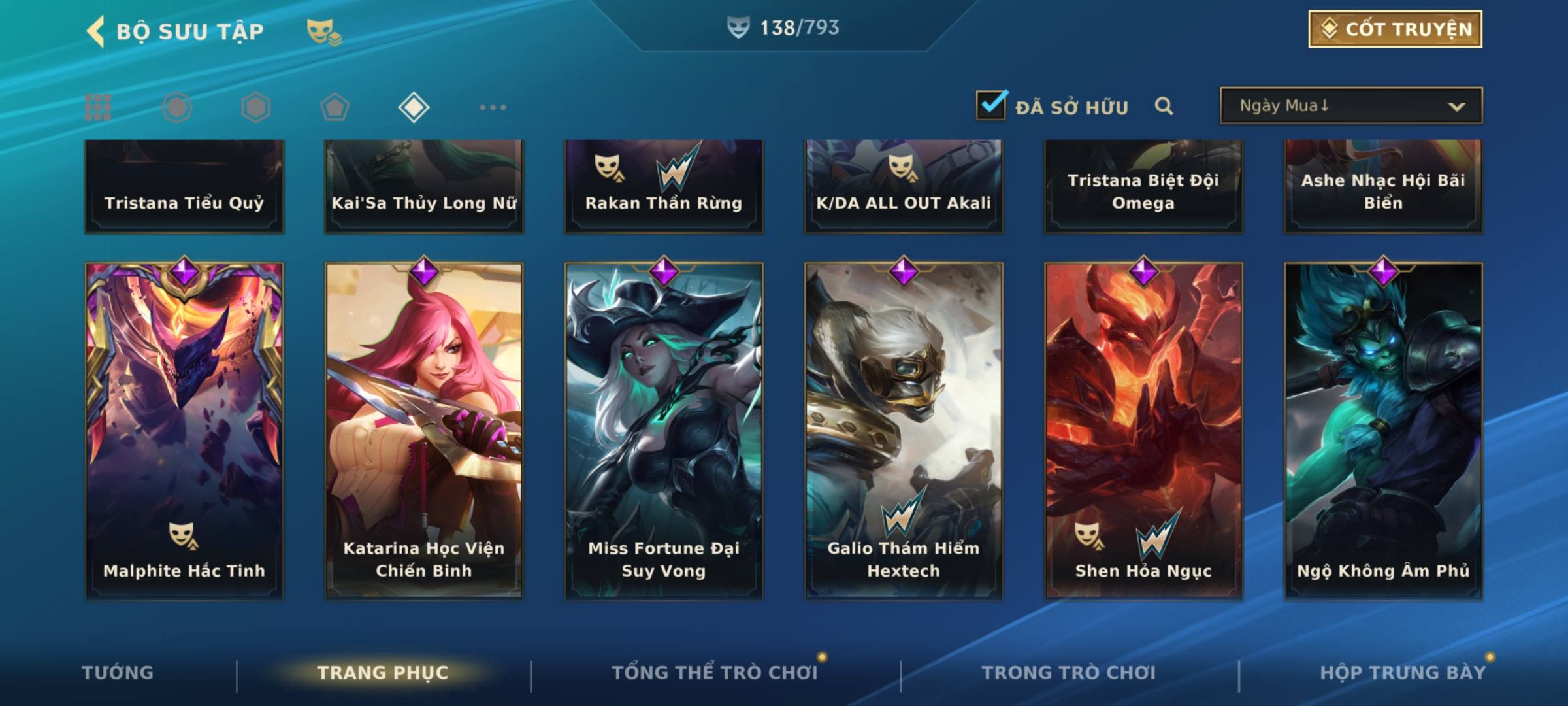1568x706 pixels.
Task: Open the Malphite Hắc Tinh skin card
Action: click(x=184, y=430)
